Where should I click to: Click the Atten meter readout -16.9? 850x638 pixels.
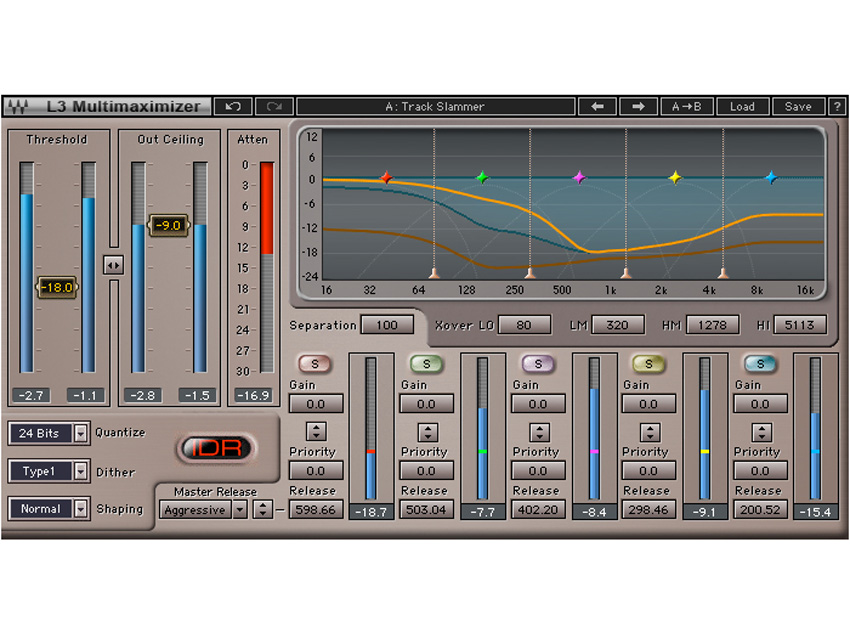tap(253, 396)
